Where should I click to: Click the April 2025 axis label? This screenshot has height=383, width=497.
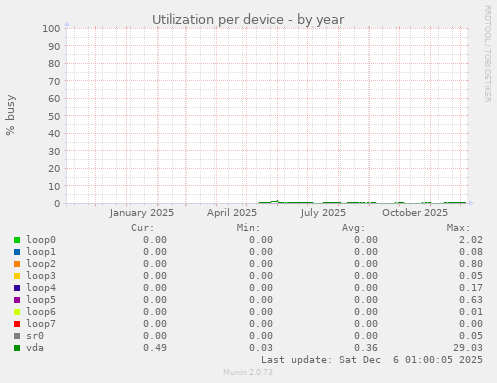(232, 213)
